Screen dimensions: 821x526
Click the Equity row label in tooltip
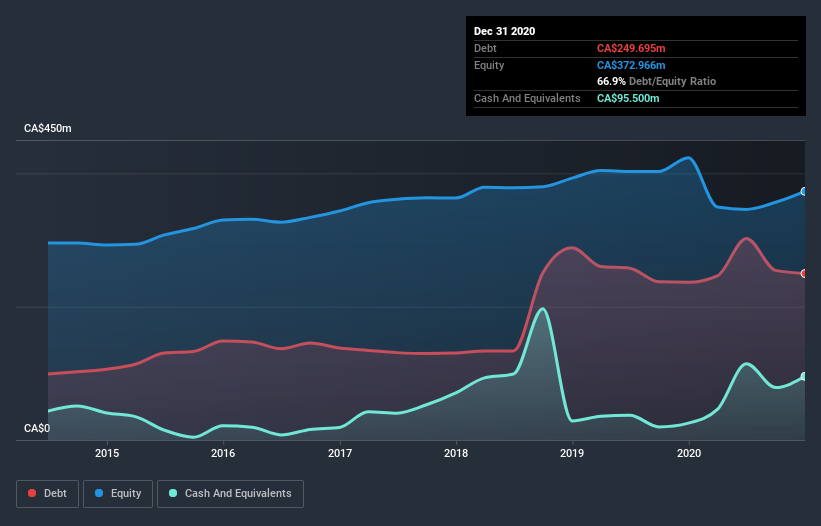[x=489, y=65]
